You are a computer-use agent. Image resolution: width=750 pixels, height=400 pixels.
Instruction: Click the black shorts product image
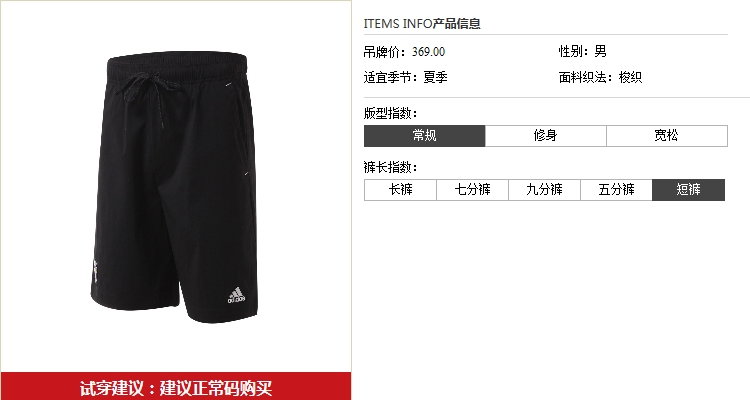[x=175, y=187]
